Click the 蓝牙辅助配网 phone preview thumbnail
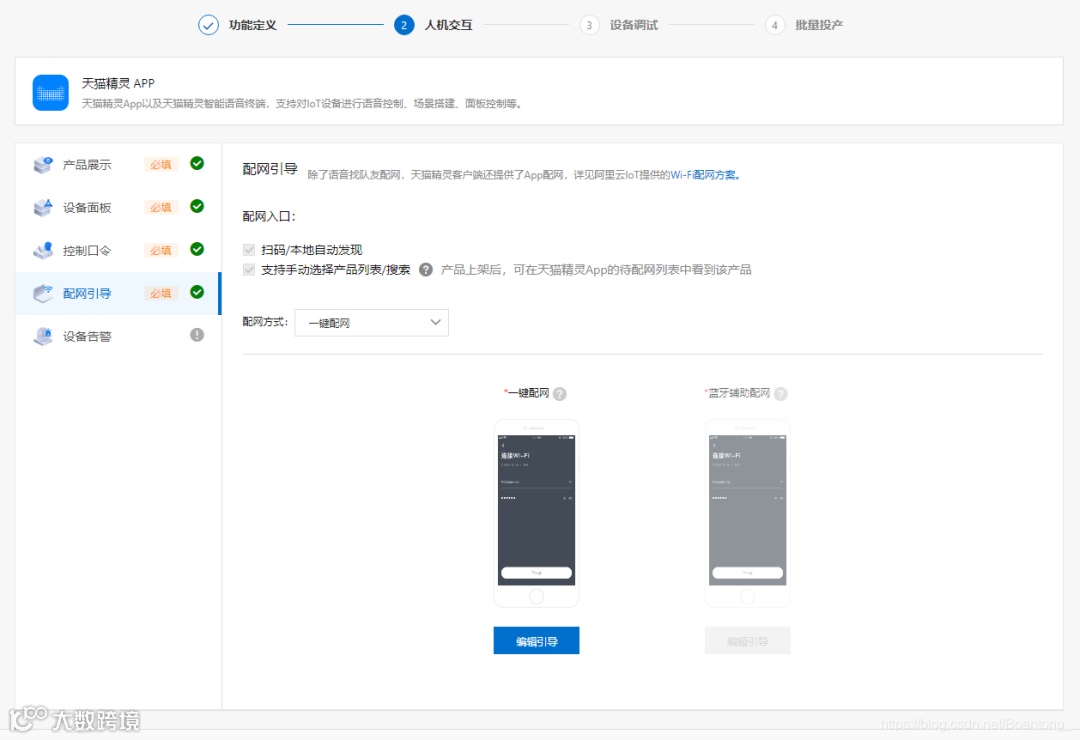This screenshot has width=1080, height=740. pyautogui.click(x=747, y=513)
